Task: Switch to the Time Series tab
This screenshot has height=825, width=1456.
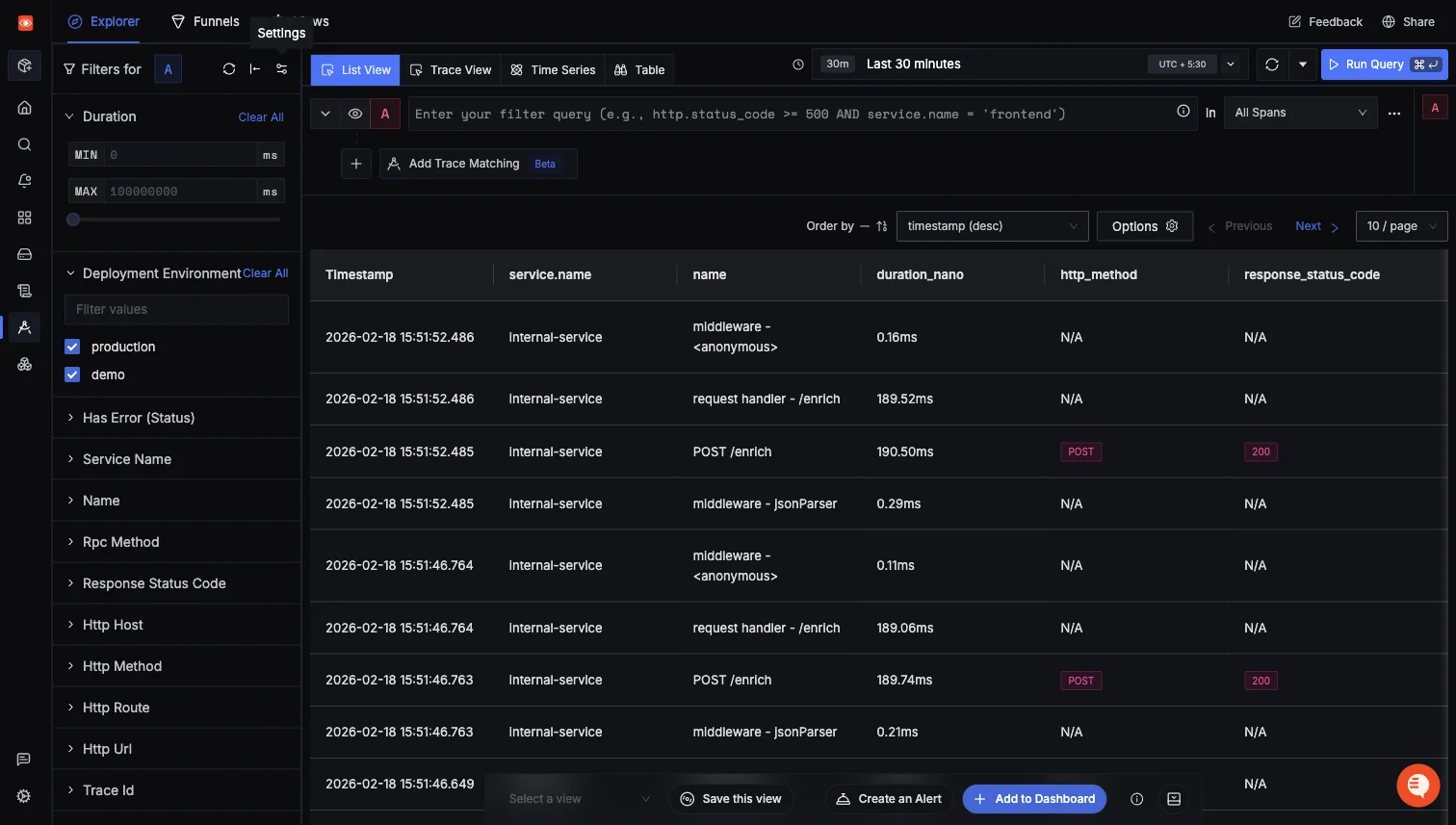Action: pos(553,69)
